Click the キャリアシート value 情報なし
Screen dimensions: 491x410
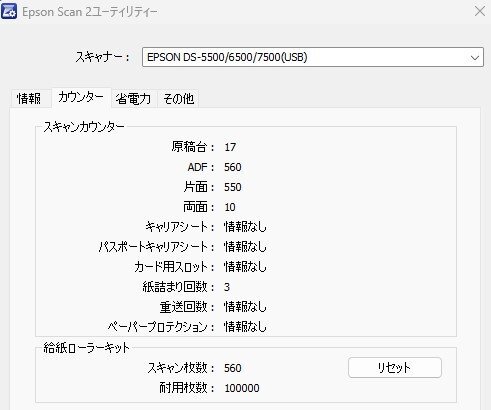[x=245, y=227]
